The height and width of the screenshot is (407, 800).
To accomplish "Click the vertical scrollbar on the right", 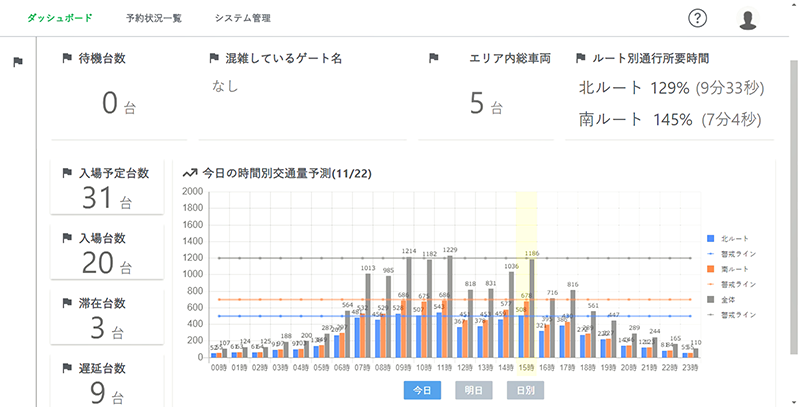I will coord(794,200).
